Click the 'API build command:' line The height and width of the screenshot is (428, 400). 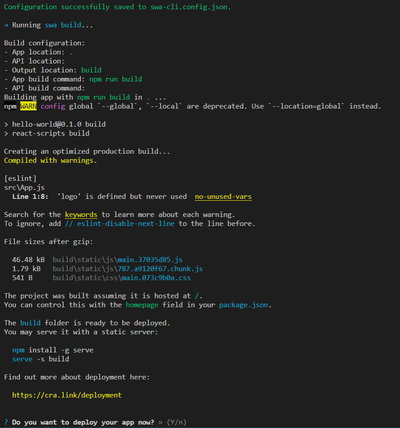tap(45, 88)
